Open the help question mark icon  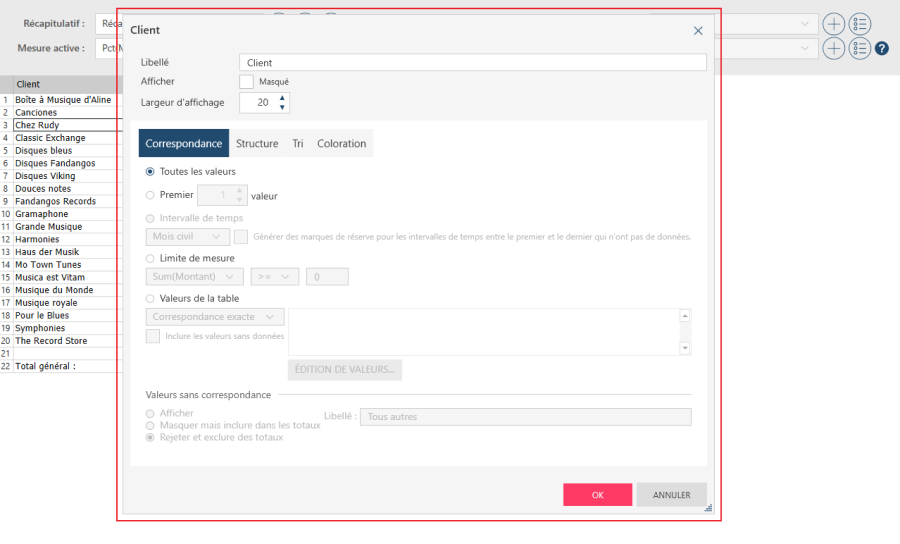coord(882,49)
